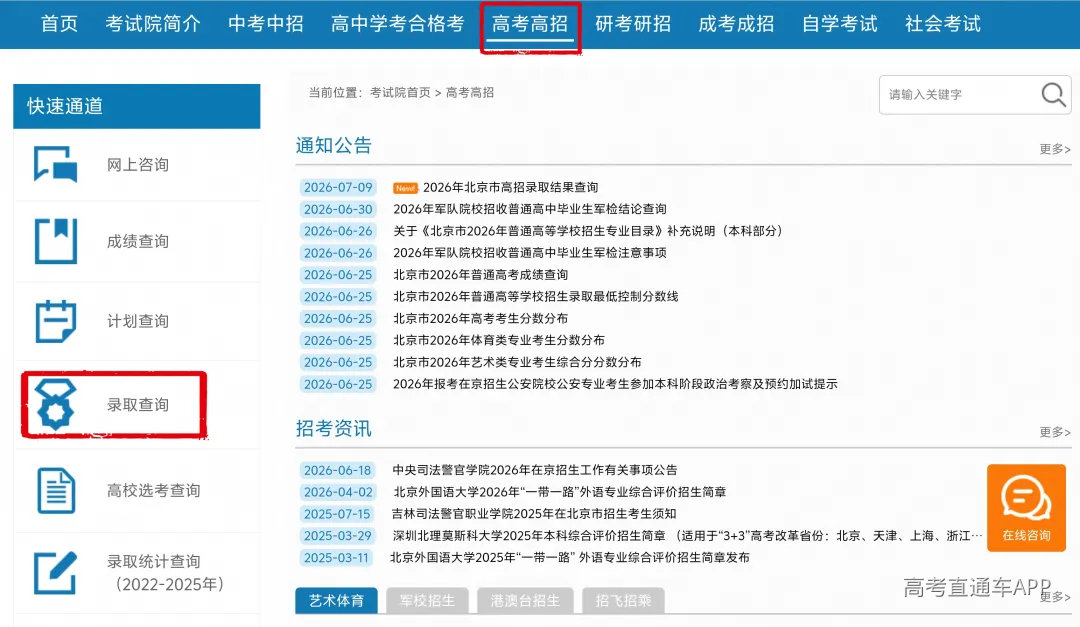Open 网上咨询 quick link
This screenshot has height=627, width=1080.
coord(137,165)
